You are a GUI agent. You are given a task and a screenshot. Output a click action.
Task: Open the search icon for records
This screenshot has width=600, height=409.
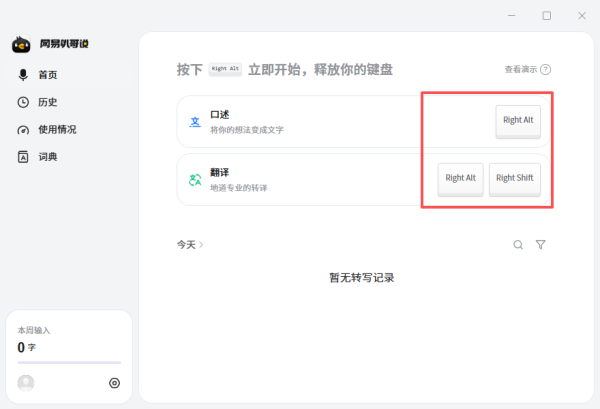click(518, 245)
